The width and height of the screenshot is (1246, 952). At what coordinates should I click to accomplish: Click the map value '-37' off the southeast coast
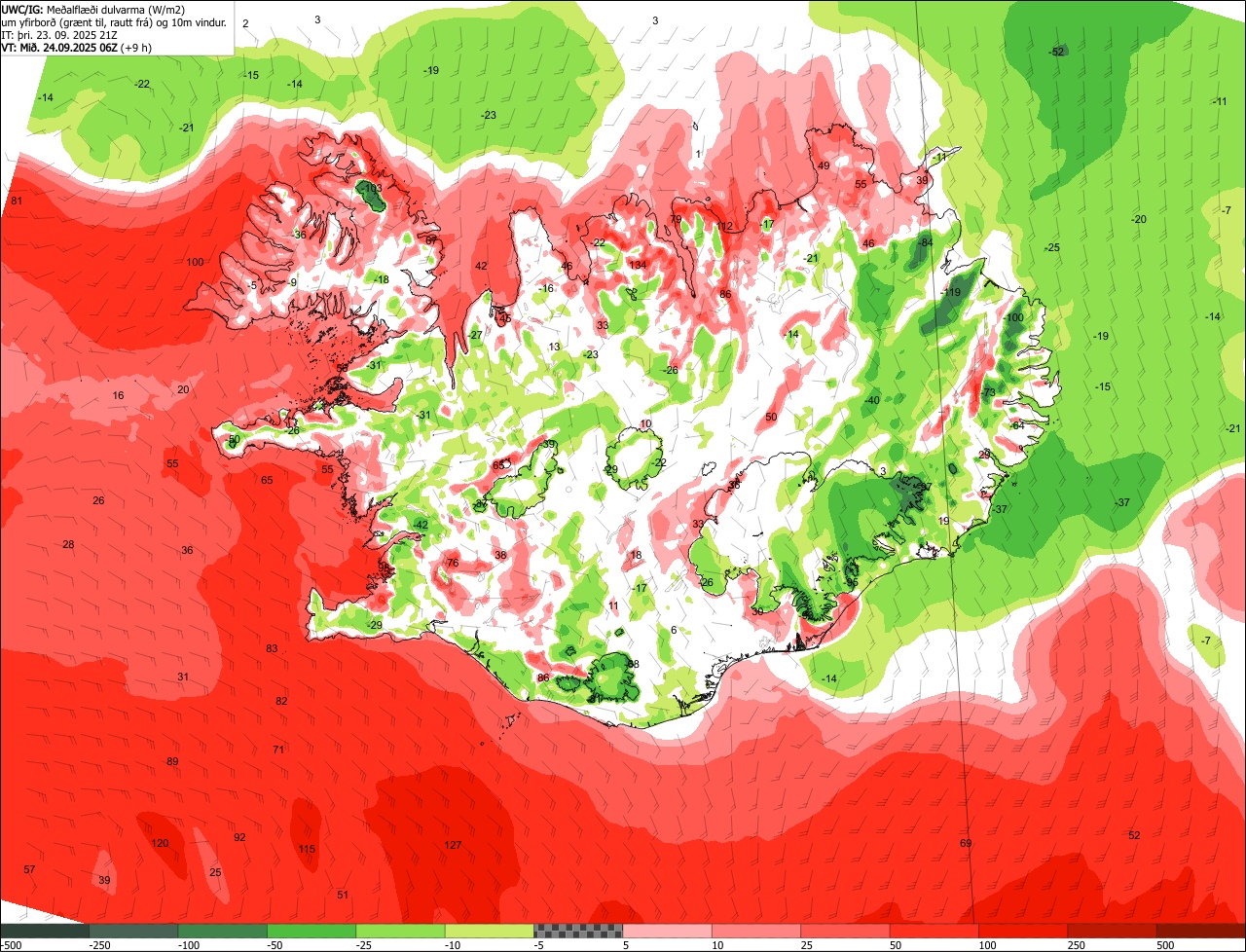click(x=1123, y=502)
